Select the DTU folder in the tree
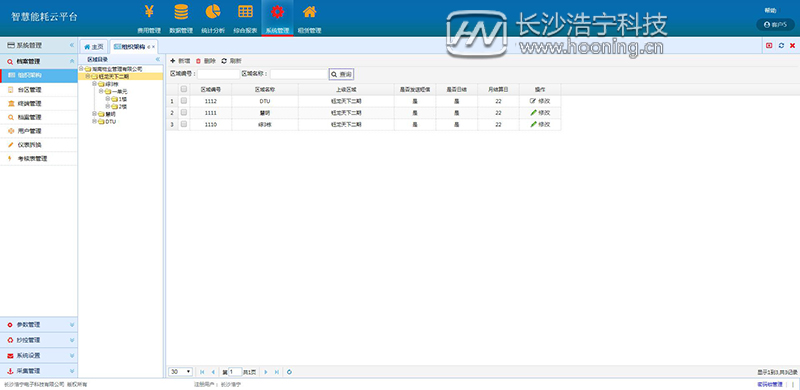This screenshot has width=800, height=390. point(107,121)
